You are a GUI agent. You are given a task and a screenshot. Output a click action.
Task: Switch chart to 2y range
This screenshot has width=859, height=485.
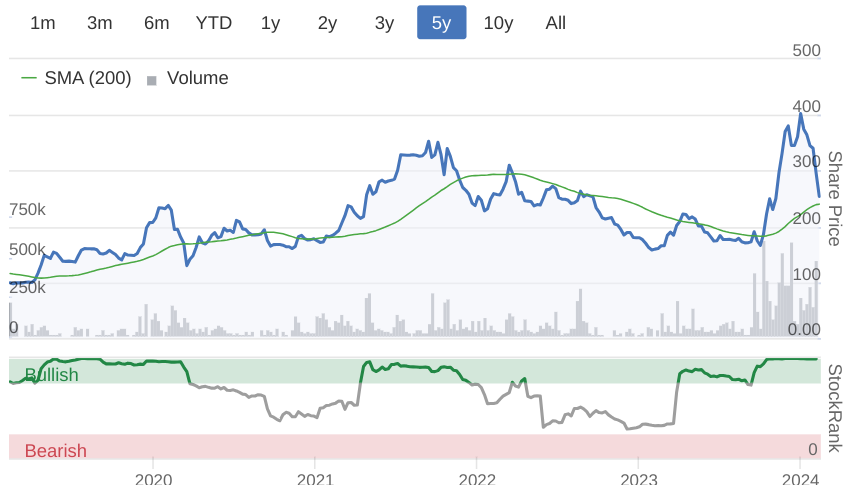click(x=328, y=23)
